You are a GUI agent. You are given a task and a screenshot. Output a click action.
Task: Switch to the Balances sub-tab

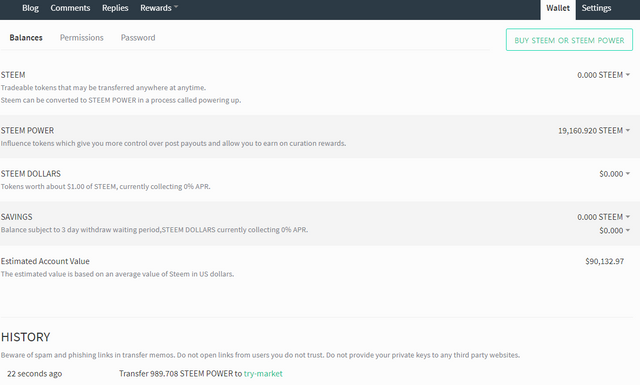[26, 38]
